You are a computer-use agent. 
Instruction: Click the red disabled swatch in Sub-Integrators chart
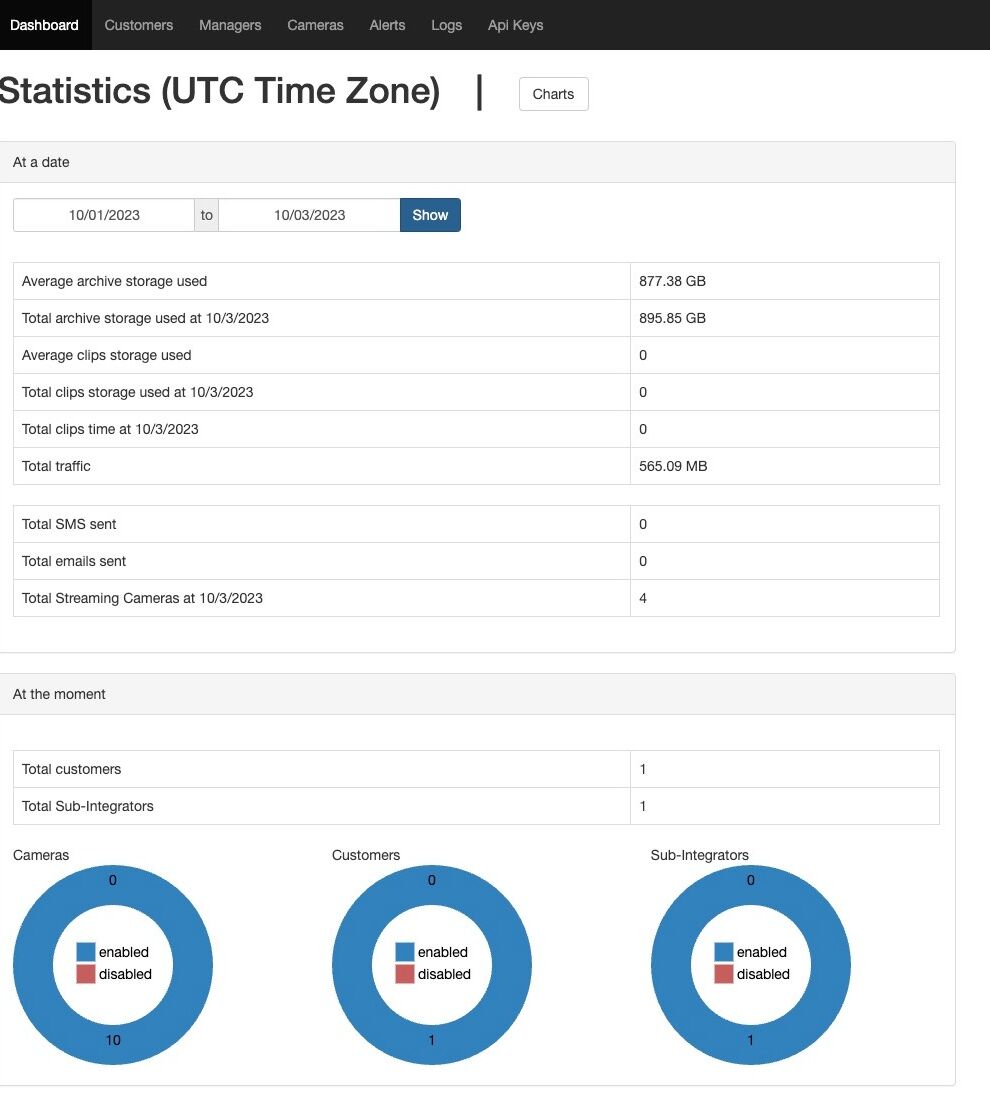click(x=724, y=974)
